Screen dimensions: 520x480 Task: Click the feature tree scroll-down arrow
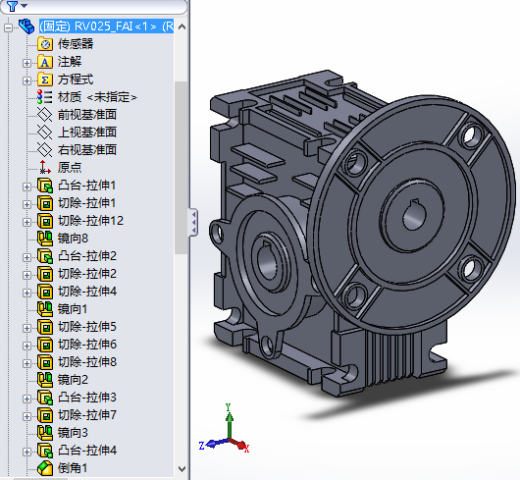coord(182,469)
